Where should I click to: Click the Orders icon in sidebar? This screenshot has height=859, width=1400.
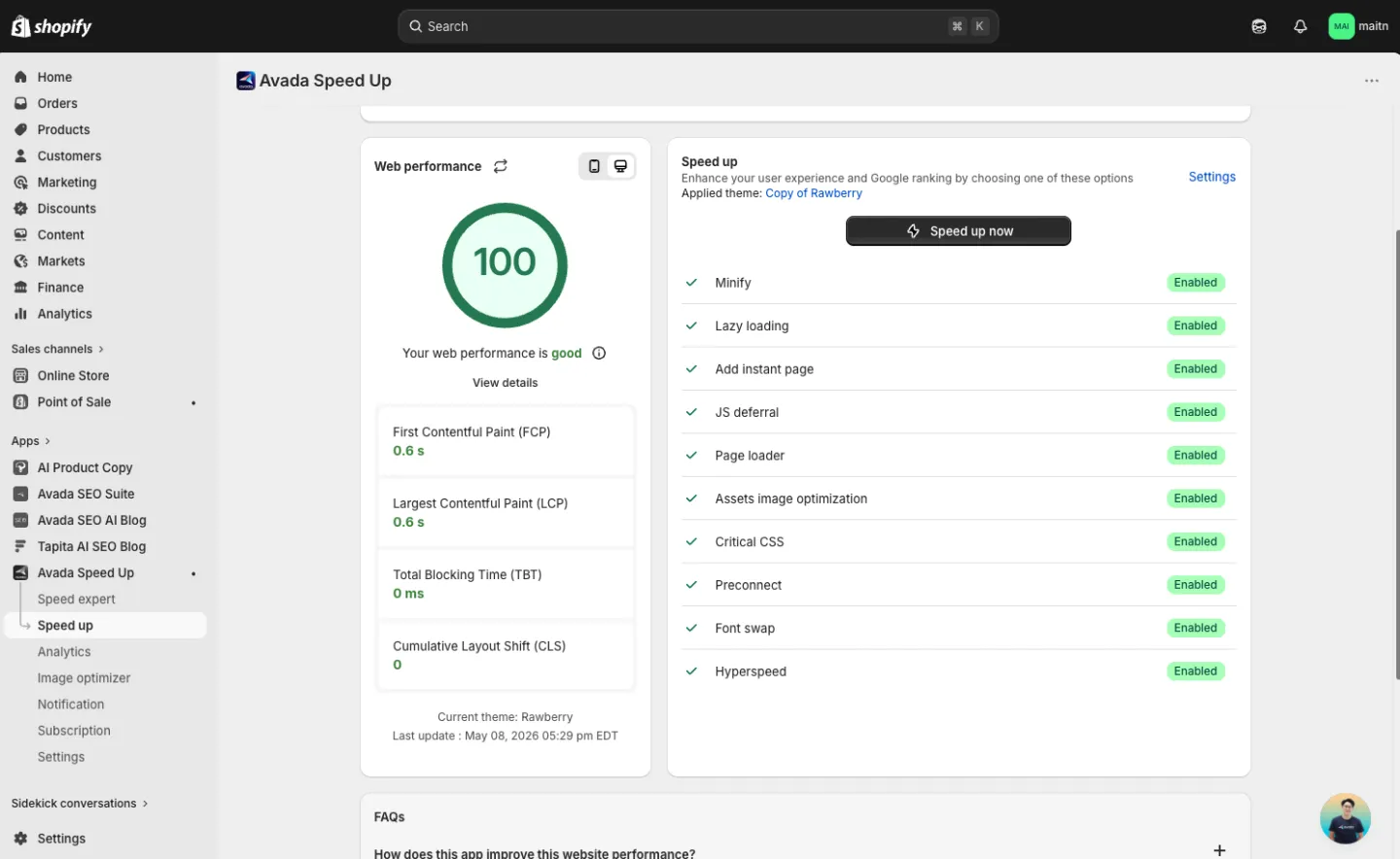[20, 103]
